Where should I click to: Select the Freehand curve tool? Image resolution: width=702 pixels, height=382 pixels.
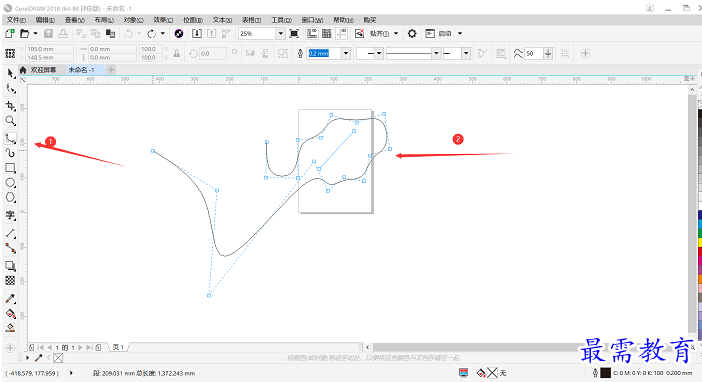(x=10, y=138)
